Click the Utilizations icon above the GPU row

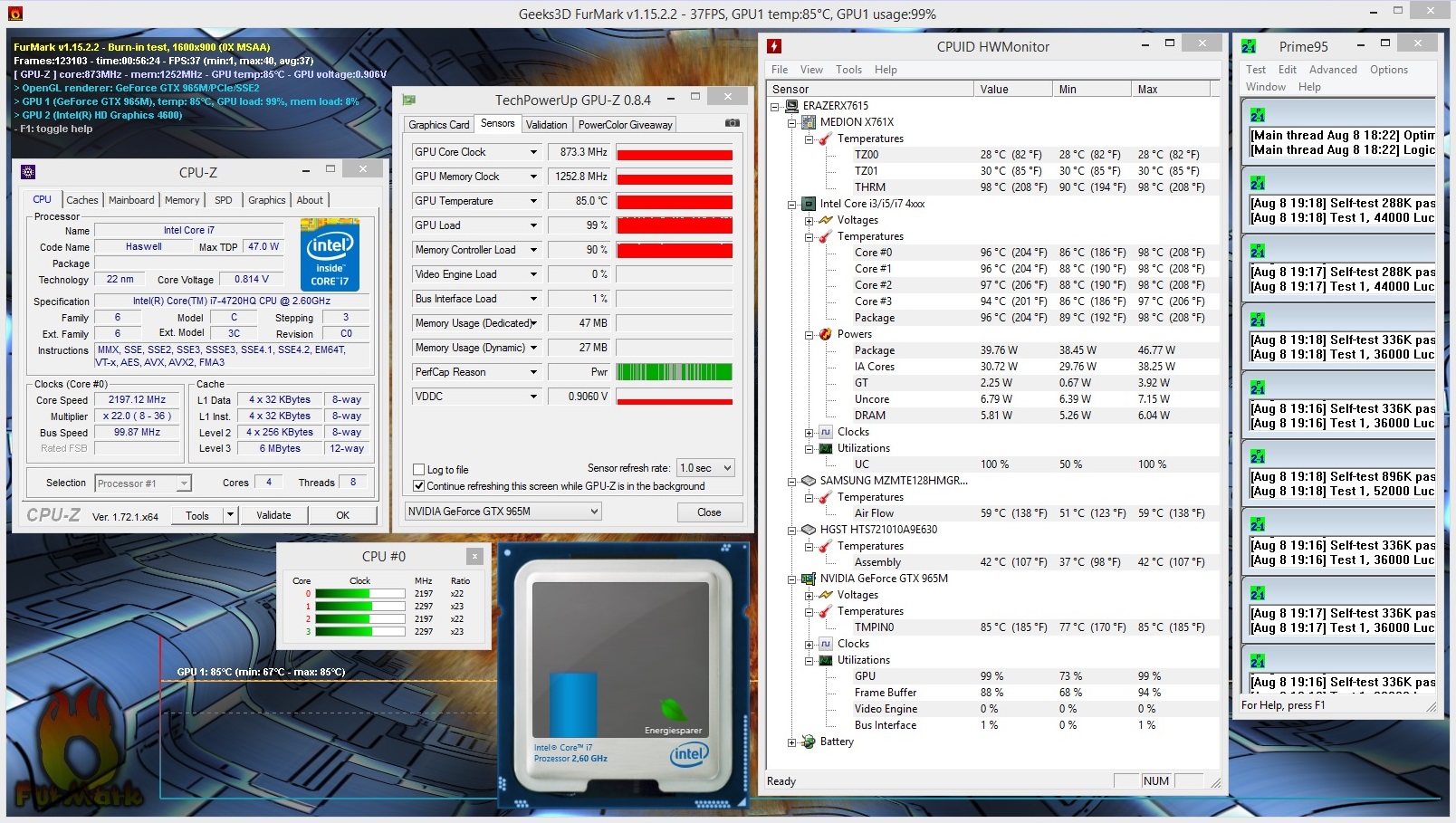pos(826,660)
